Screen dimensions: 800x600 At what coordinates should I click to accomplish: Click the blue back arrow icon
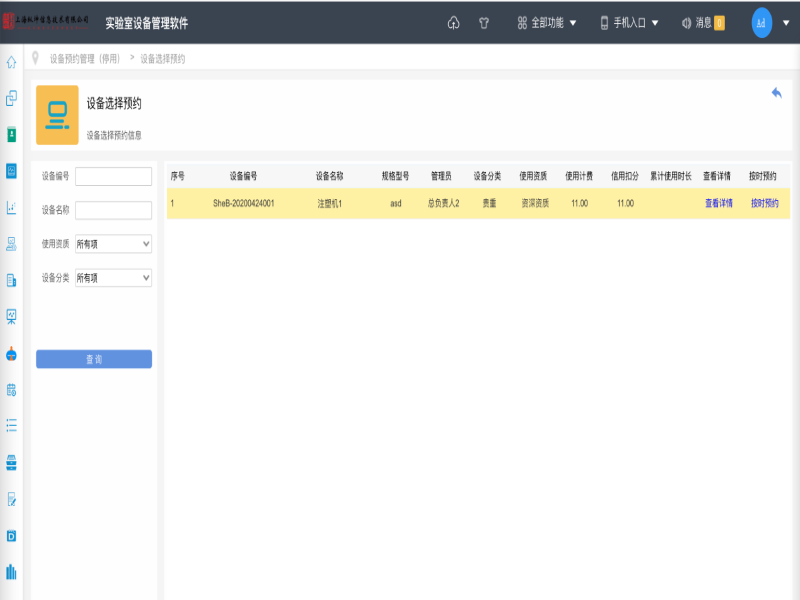tap(776, 92)
